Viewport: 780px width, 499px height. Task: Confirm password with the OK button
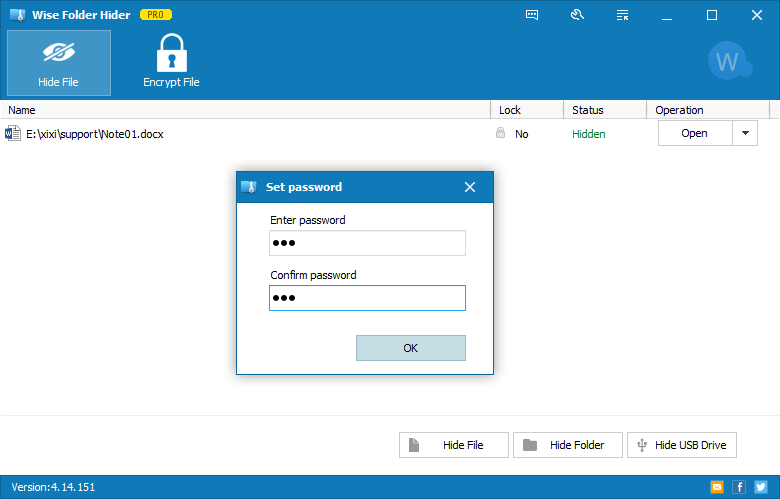[411, 348]
